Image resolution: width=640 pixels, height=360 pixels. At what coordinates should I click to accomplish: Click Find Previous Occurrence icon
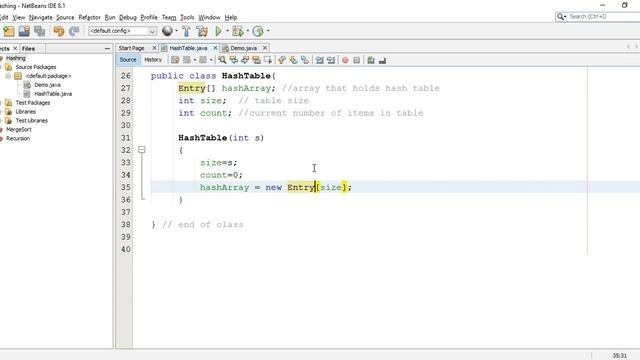point(233,60)
